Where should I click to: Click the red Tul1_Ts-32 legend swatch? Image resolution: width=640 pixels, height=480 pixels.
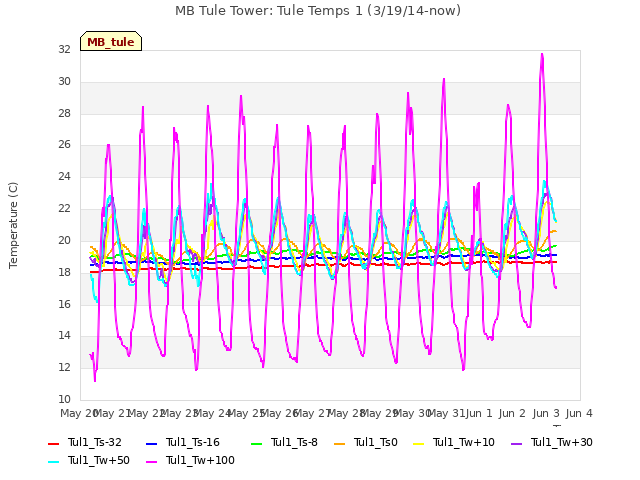(x=53, y=443)
